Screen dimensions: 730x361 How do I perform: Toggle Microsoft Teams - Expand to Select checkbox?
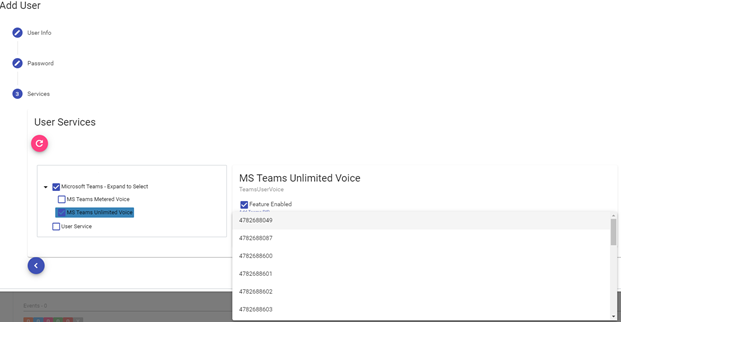pyautogui.click(x=56, y=187)
